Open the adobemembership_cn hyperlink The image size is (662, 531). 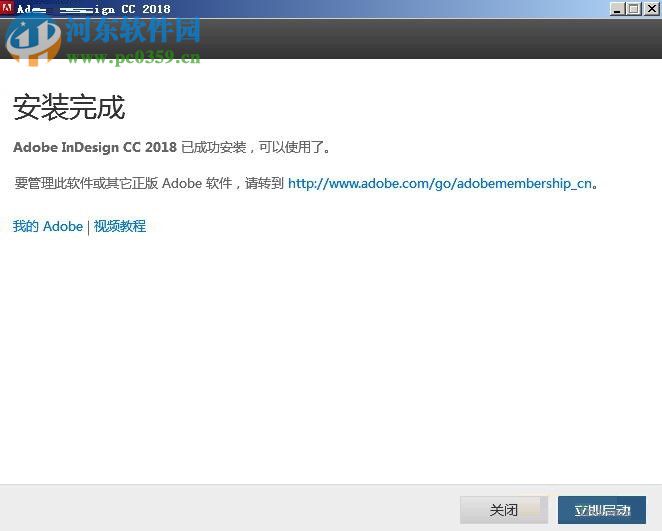(440, 184)
